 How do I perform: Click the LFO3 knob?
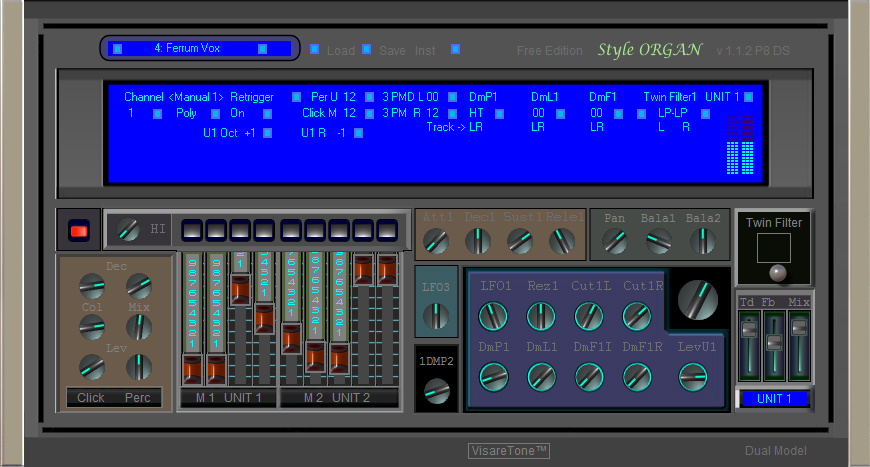(x=436, y=316)
